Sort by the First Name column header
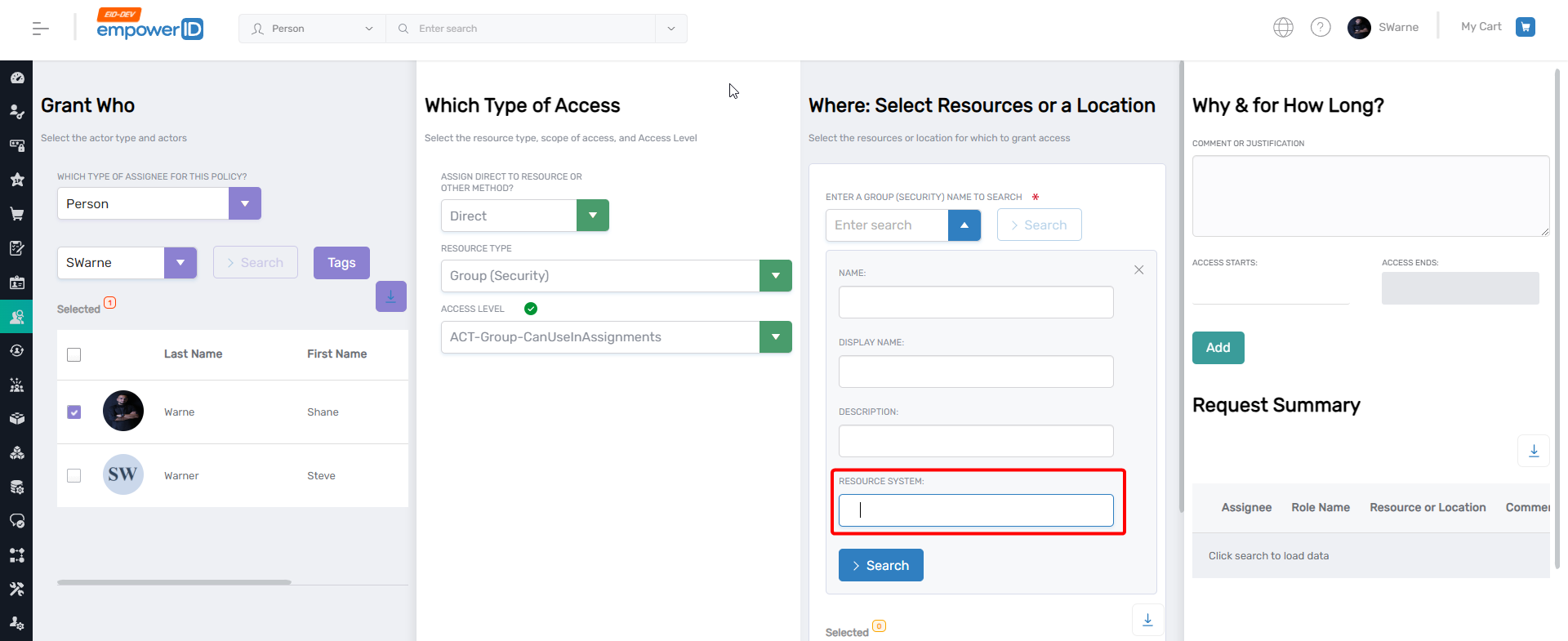1568x641 pixels. pyautogui.click(x=336, y=354)
